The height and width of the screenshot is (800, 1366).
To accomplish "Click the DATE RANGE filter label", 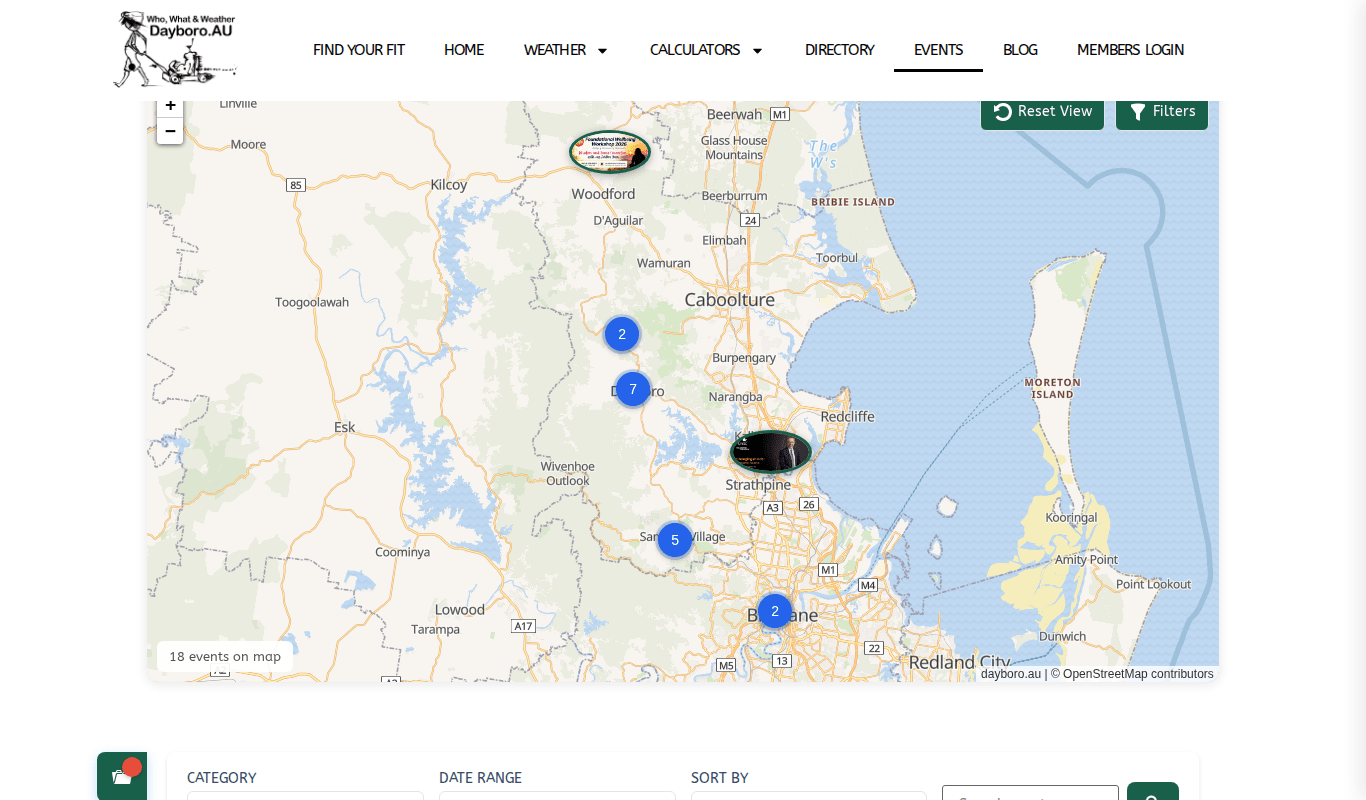I will tap(480, 778).
